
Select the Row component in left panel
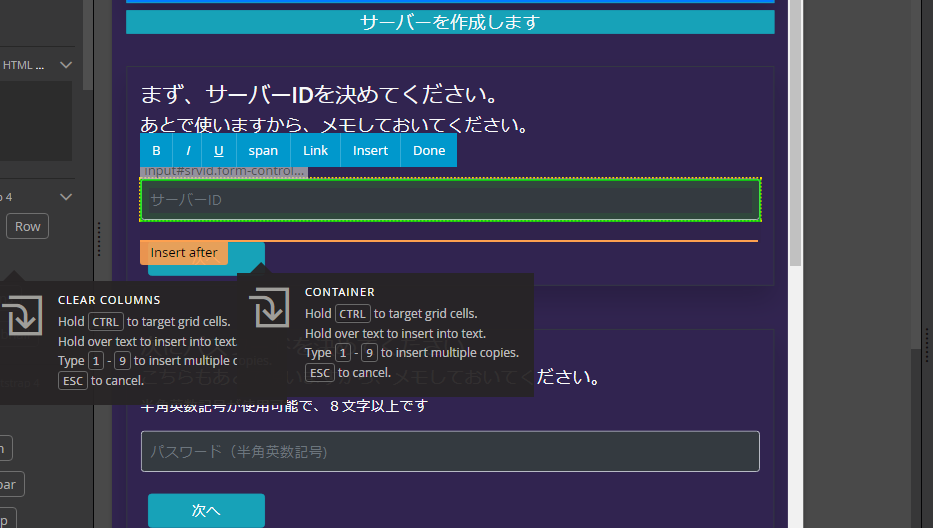(27, 226)
